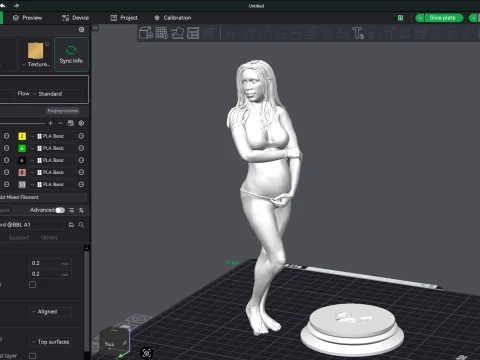The height and width of the screenshot is (360, 480).
Task: Click the compare presets icon beside Advanced
Action: pyautogui.click(x=81, y=210)
